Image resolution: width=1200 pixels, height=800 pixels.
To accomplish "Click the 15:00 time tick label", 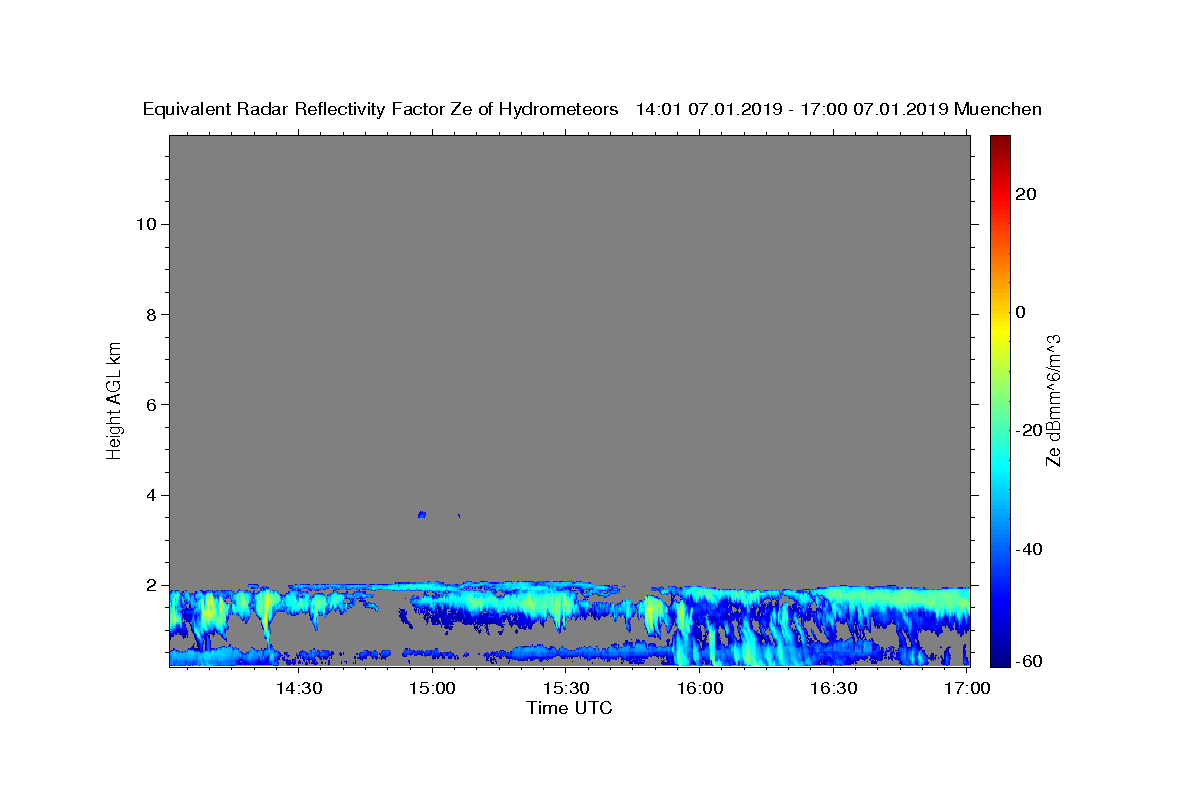I will 433,688.
